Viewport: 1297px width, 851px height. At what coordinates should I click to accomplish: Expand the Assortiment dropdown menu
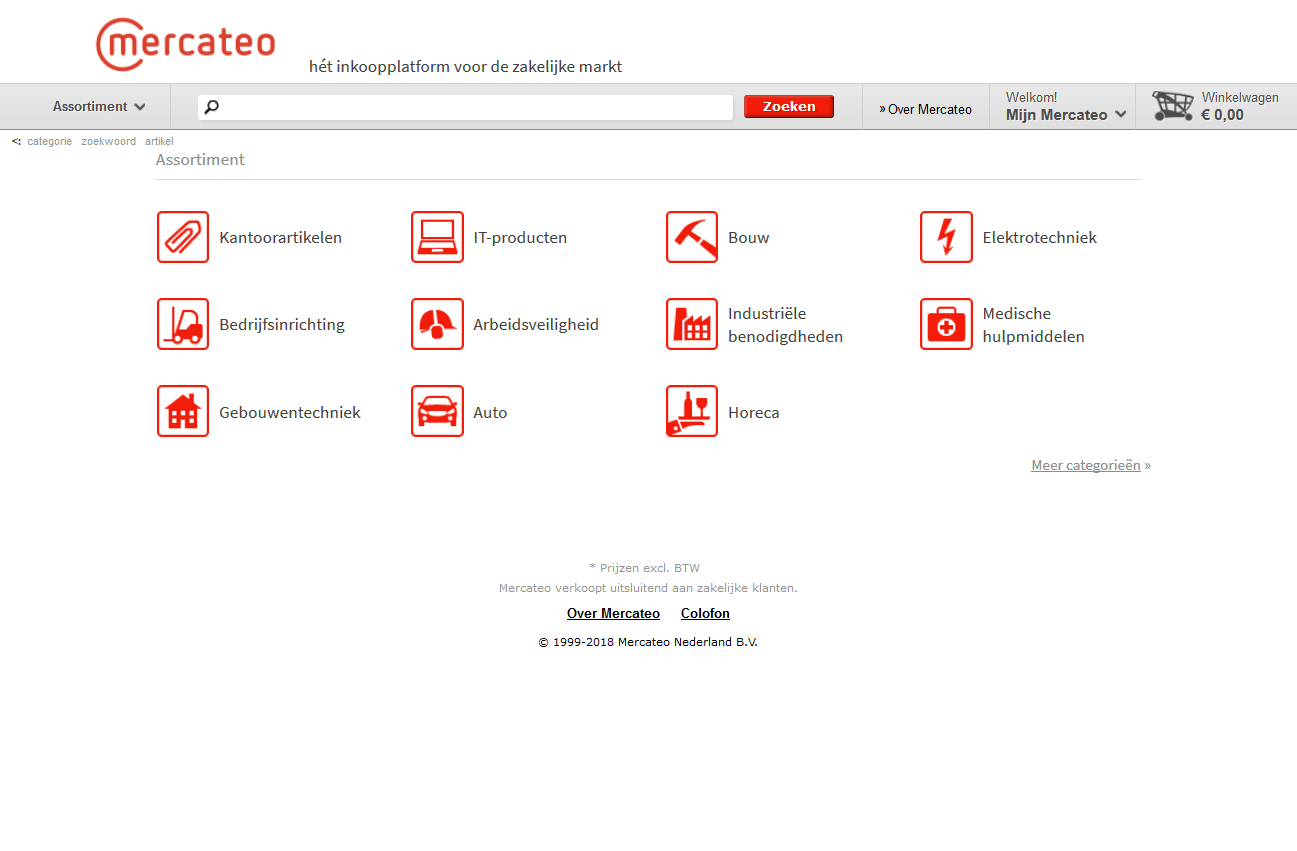(99, 107)
